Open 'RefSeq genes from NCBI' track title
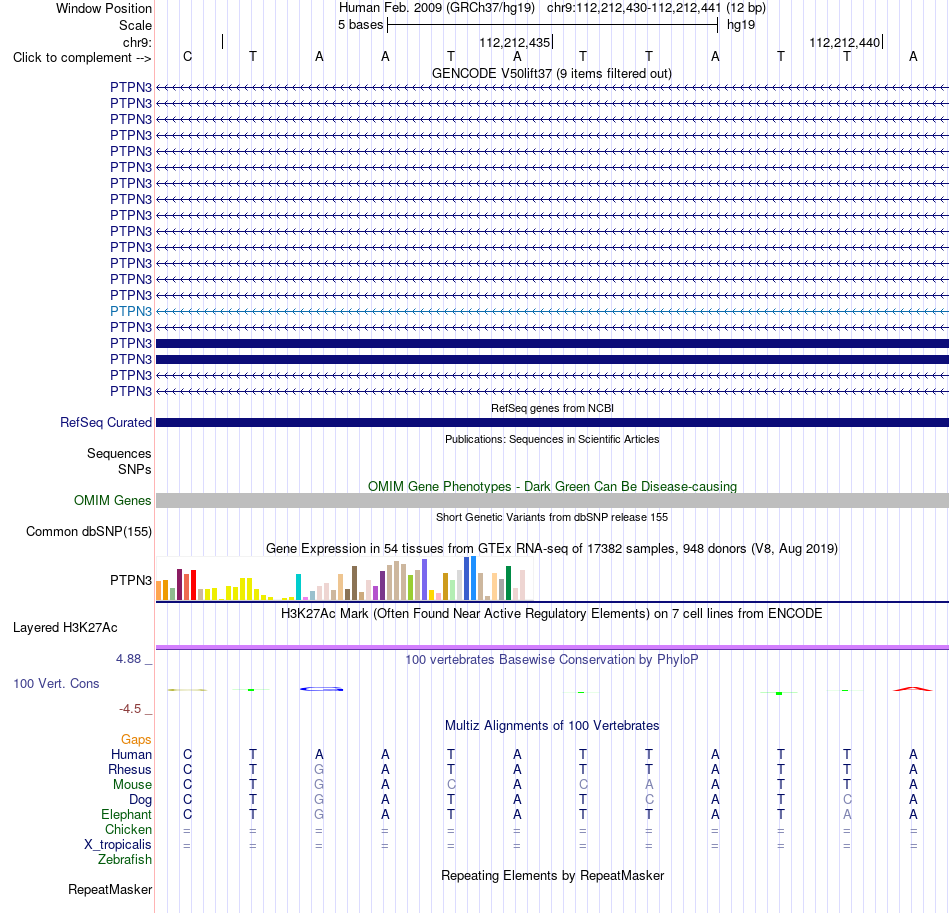This screenshot has width=950, height=913. point(552,408)
